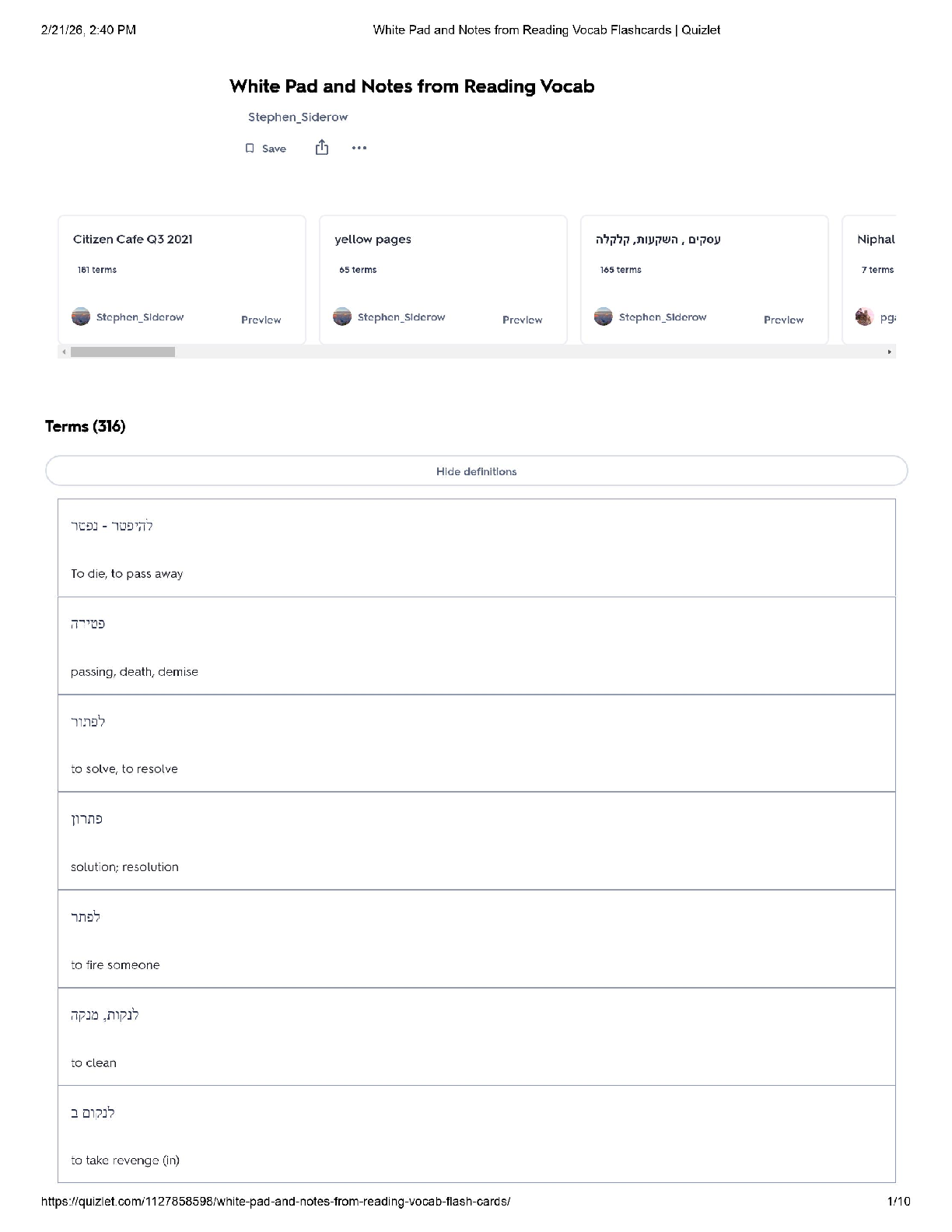
Task: Open the Citizen Cafe Q3 2021 card
Action: click(133, 240)
